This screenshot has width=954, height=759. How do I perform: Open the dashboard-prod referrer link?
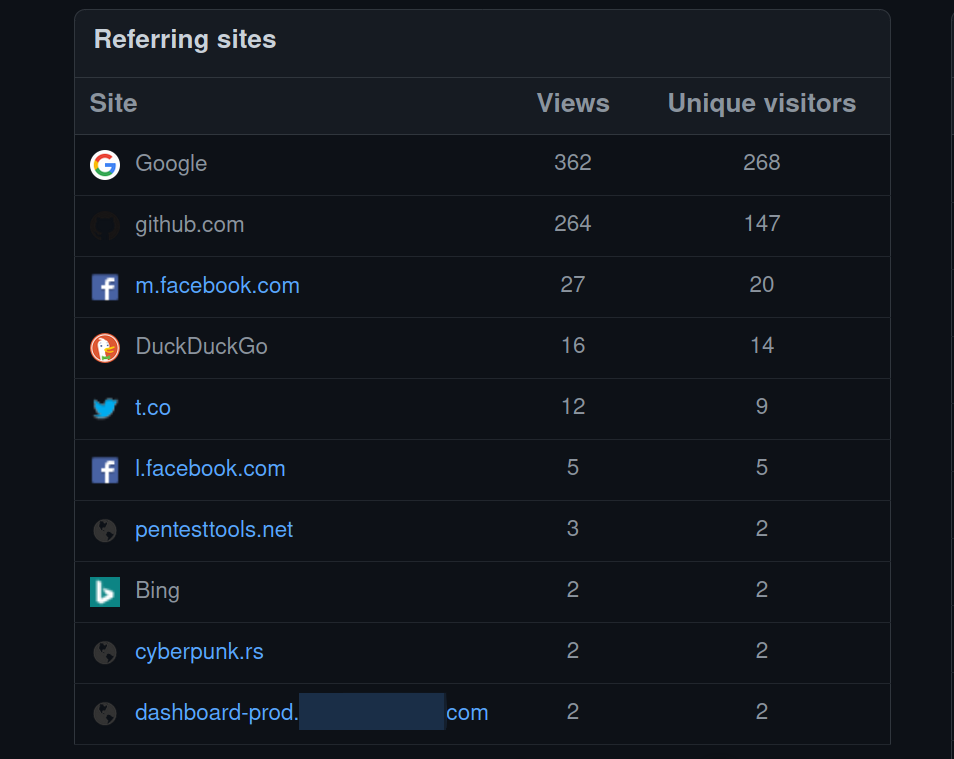click(312, 712)
